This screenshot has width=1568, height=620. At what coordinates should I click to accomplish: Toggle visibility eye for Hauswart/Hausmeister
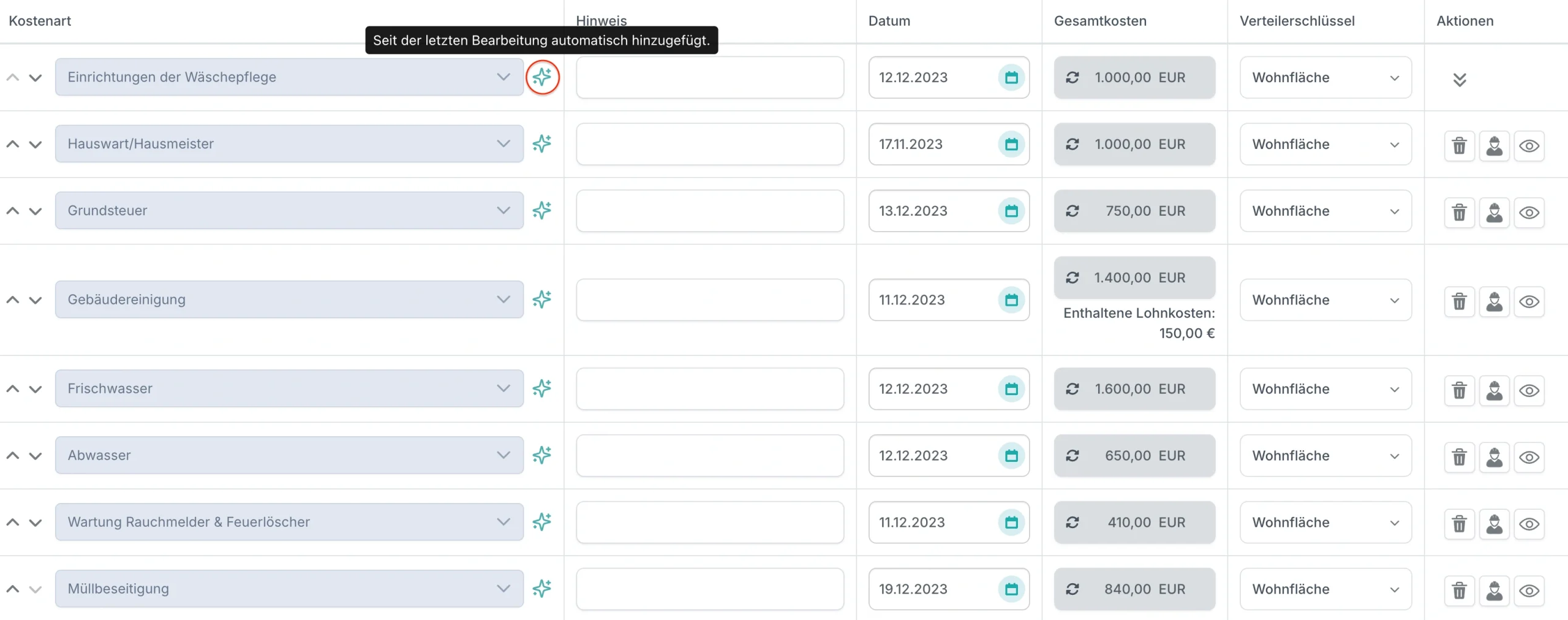pos(1529,146)
